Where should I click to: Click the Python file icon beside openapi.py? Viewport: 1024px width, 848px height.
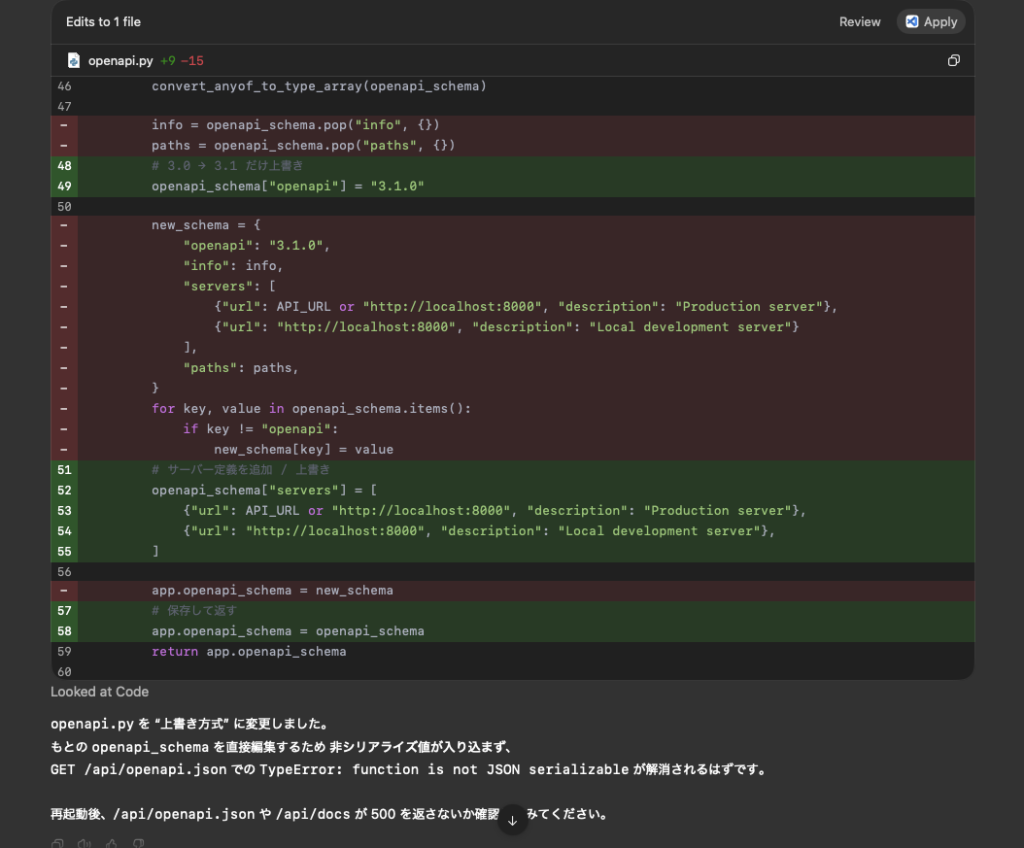74,60
